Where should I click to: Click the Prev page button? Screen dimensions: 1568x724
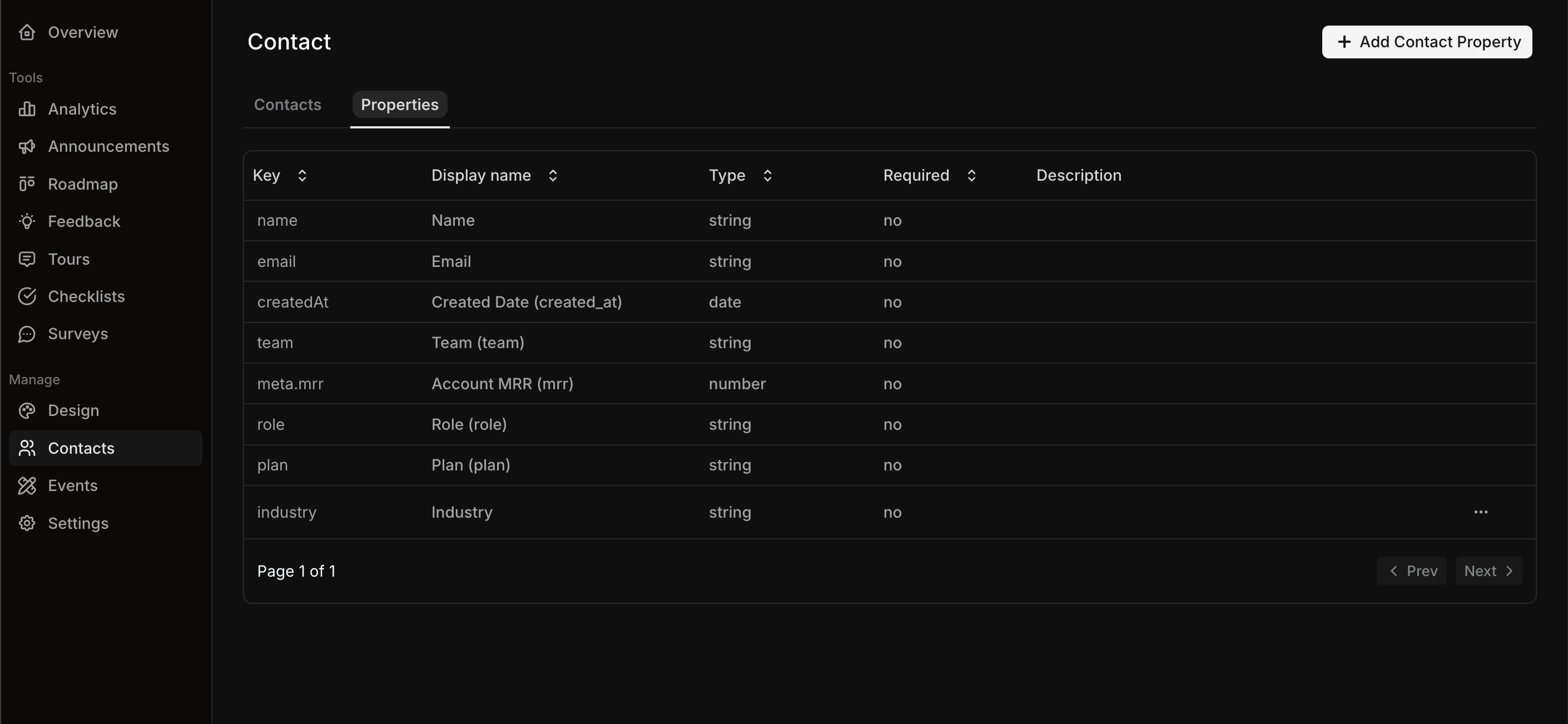click(x=1411, y=571)
